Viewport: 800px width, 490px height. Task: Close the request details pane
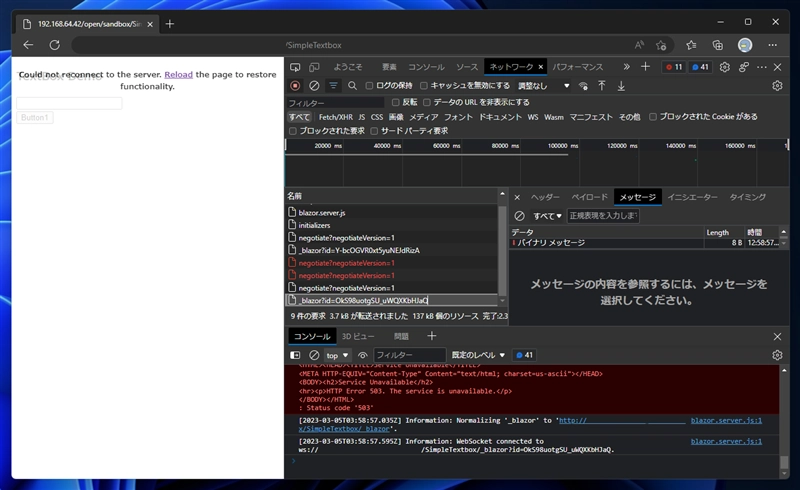517,197
